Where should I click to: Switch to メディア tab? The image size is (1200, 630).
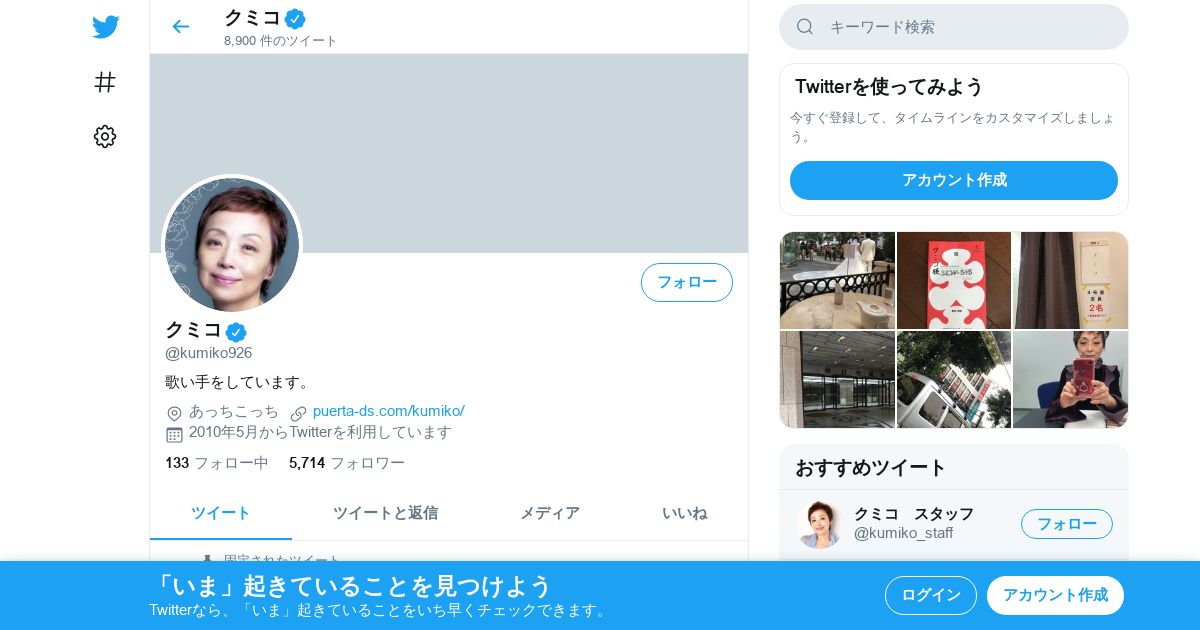550,513
